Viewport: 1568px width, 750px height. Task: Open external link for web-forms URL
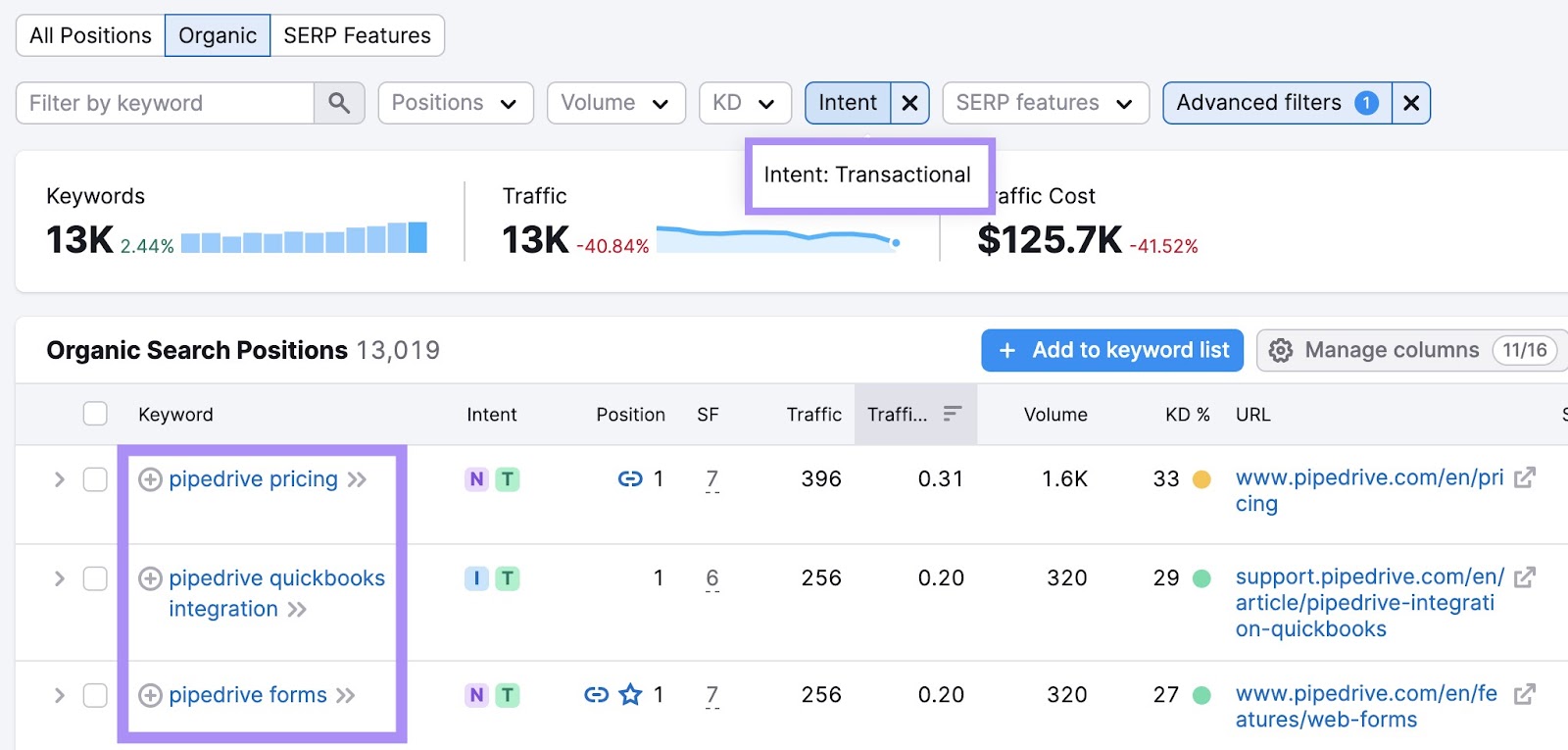click(1524, 694)
